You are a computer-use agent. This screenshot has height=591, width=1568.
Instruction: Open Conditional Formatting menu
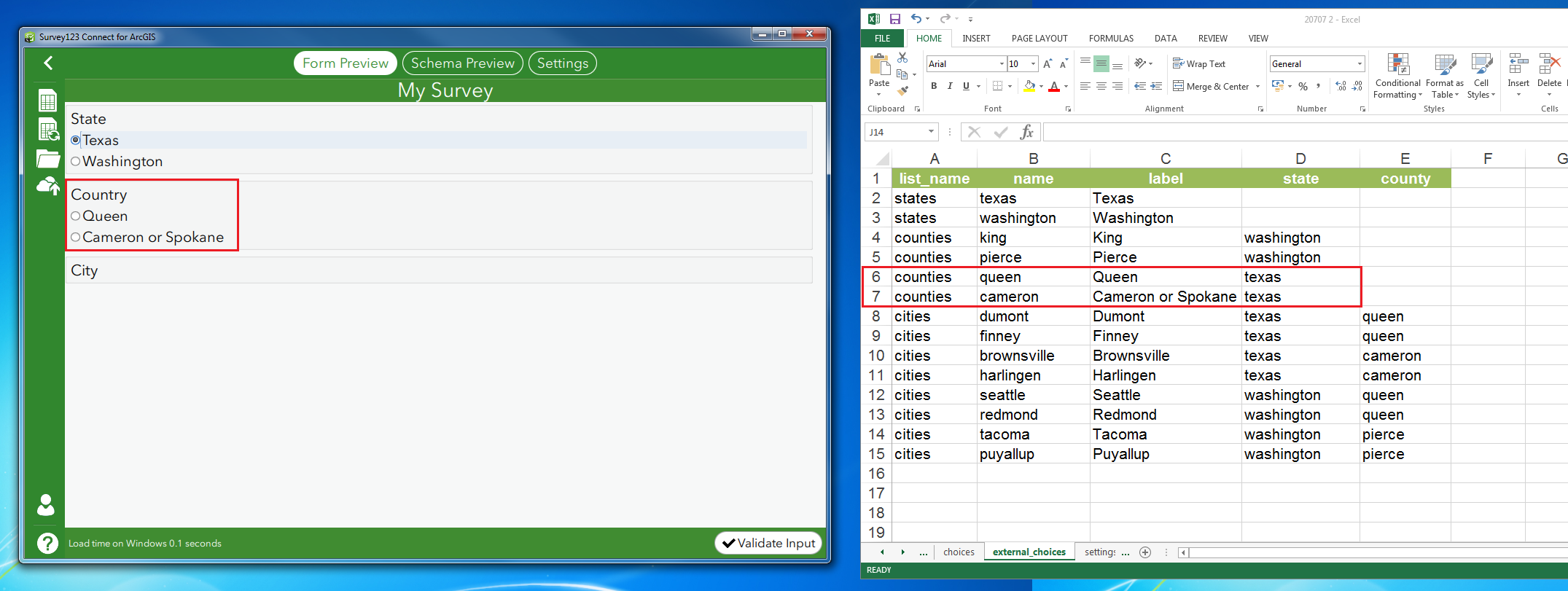point(1397,76)
